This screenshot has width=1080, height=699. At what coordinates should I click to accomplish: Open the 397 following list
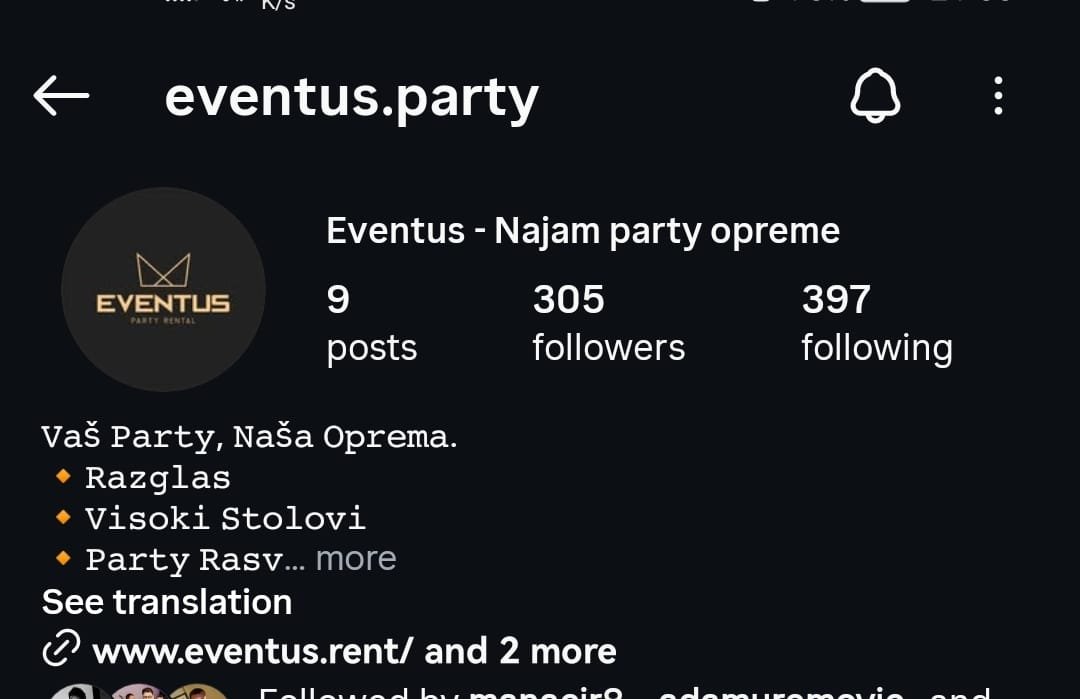876,322
